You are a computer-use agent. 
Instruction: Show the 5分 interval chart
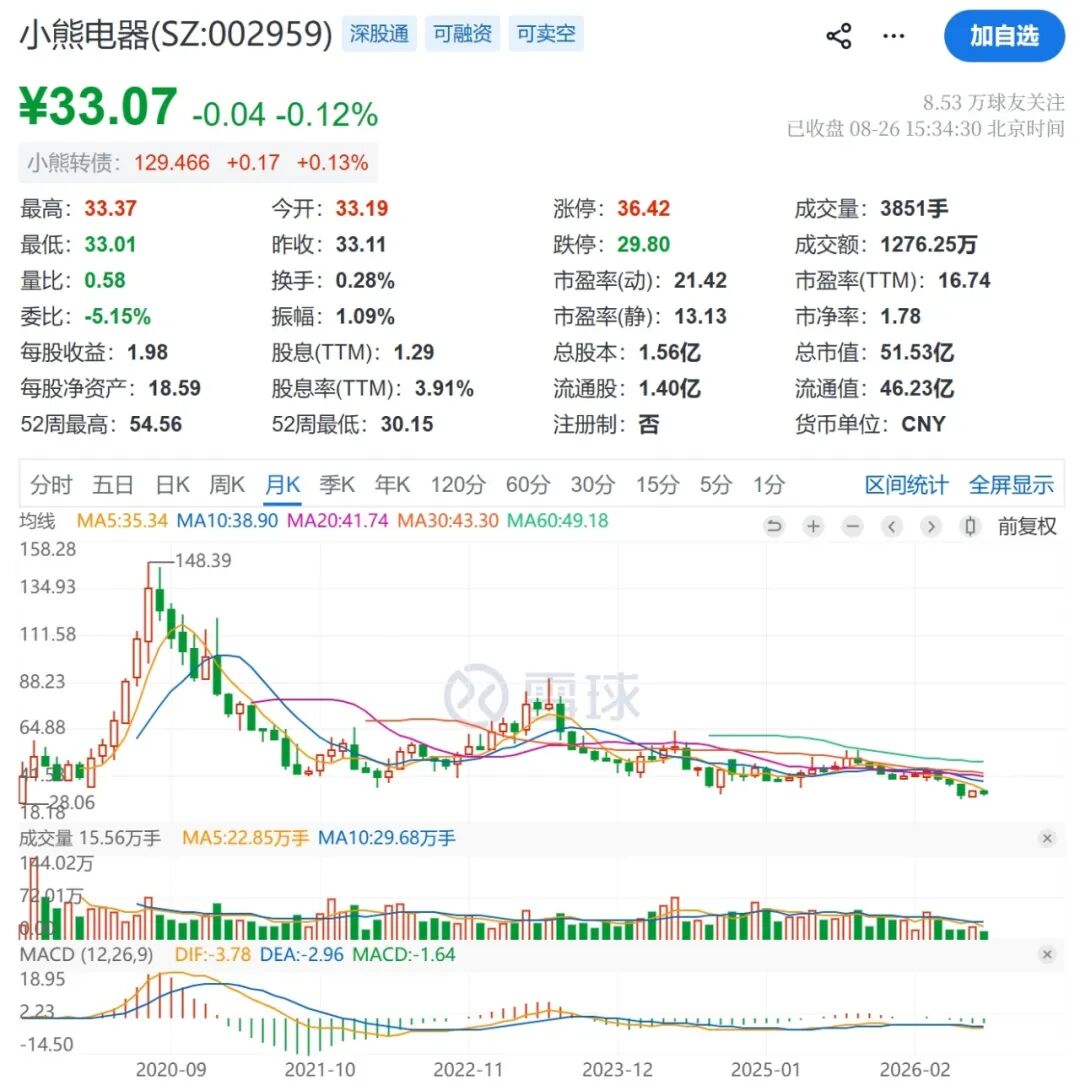click(x=717, y=484)
